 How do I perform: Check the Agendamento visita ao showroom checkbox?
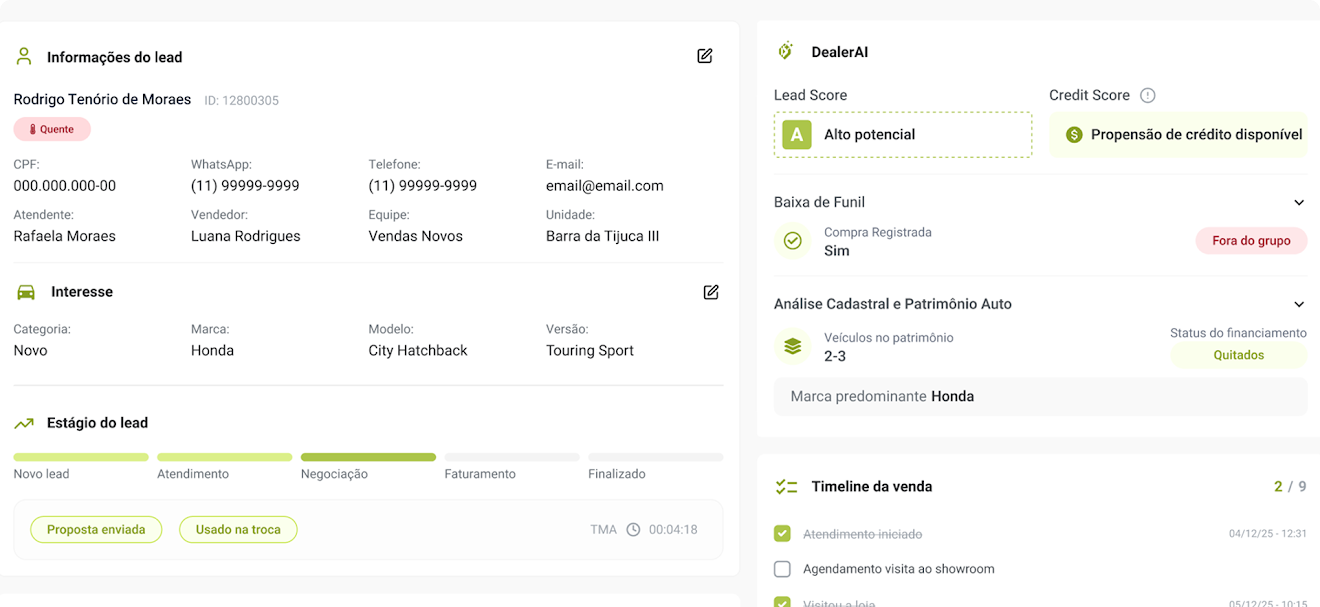782,569
